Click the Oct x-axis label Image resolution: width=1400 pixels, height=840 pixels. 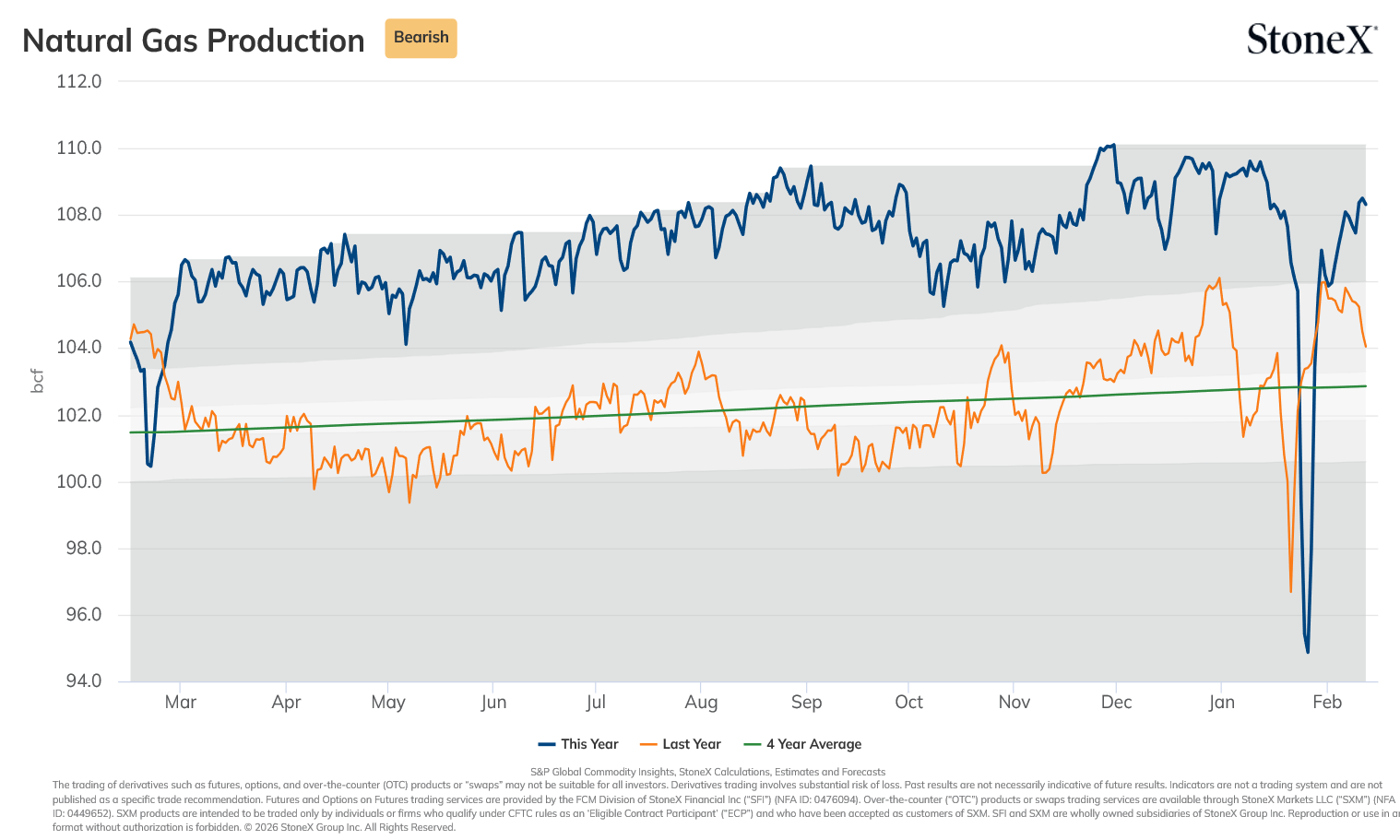(908, 702)
